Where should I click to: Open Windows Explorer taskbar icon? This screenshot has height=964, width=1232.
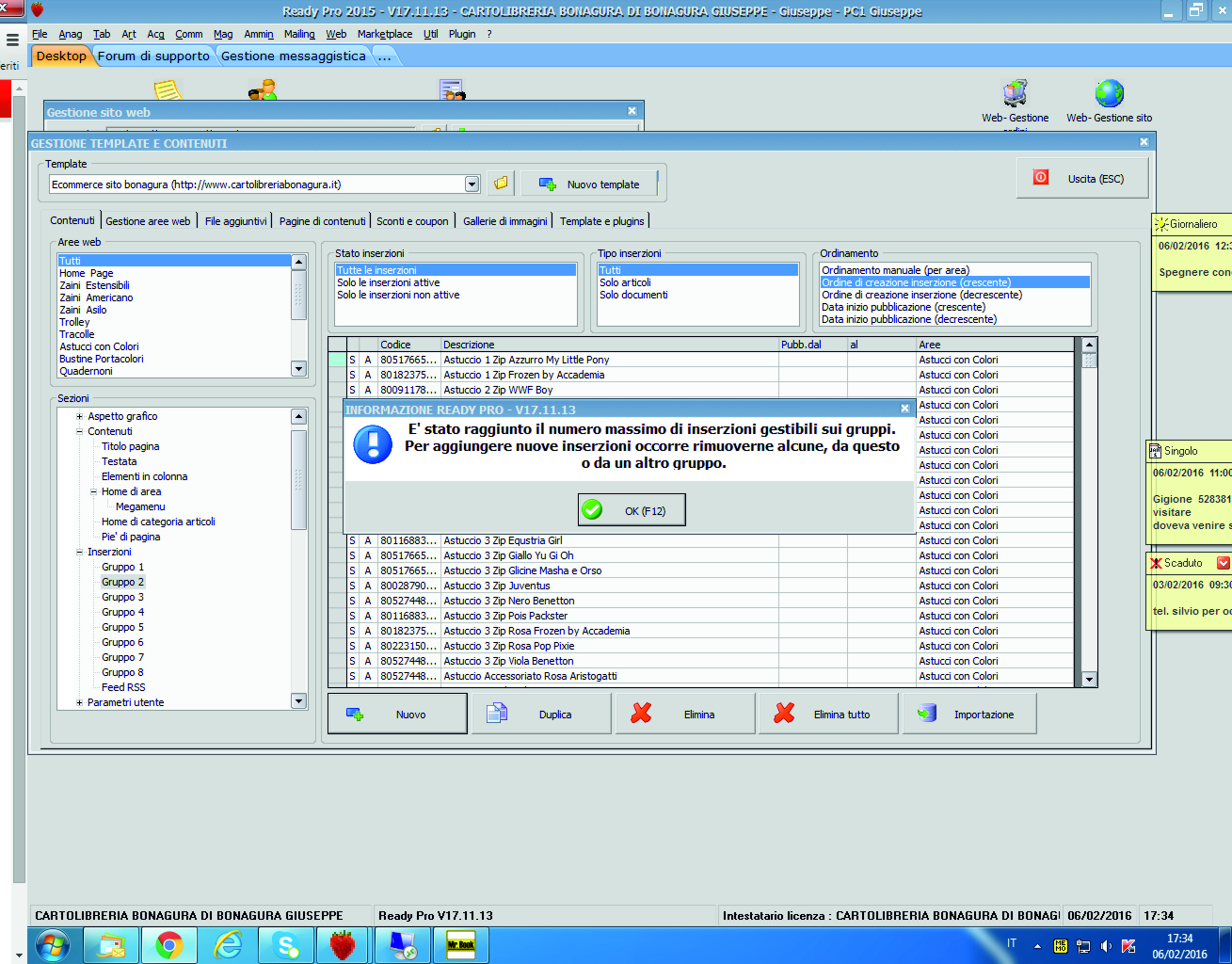(x=111, y=945)
